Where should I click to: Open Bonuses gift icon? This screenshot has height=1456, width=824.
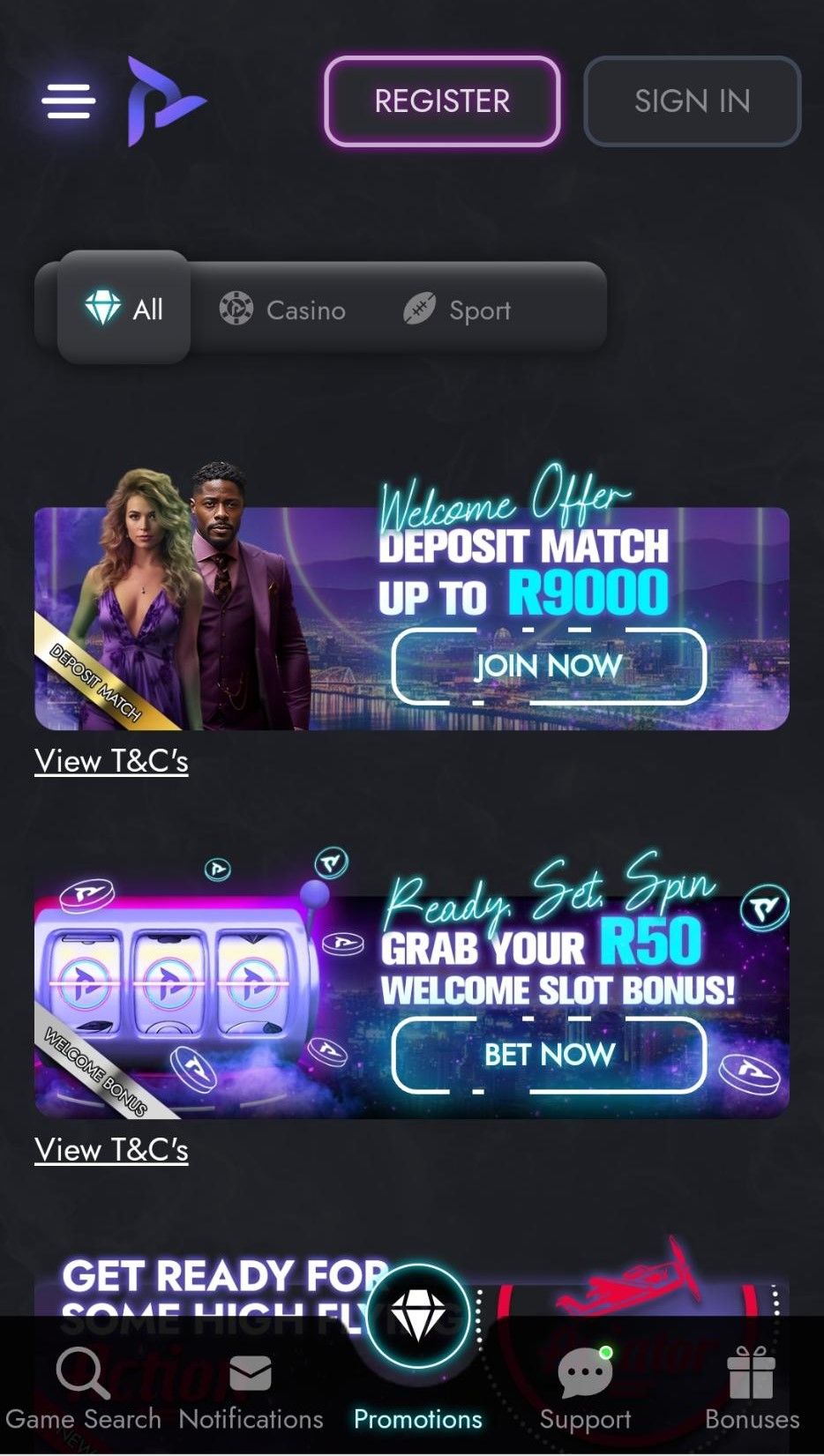click(752, 1372)
